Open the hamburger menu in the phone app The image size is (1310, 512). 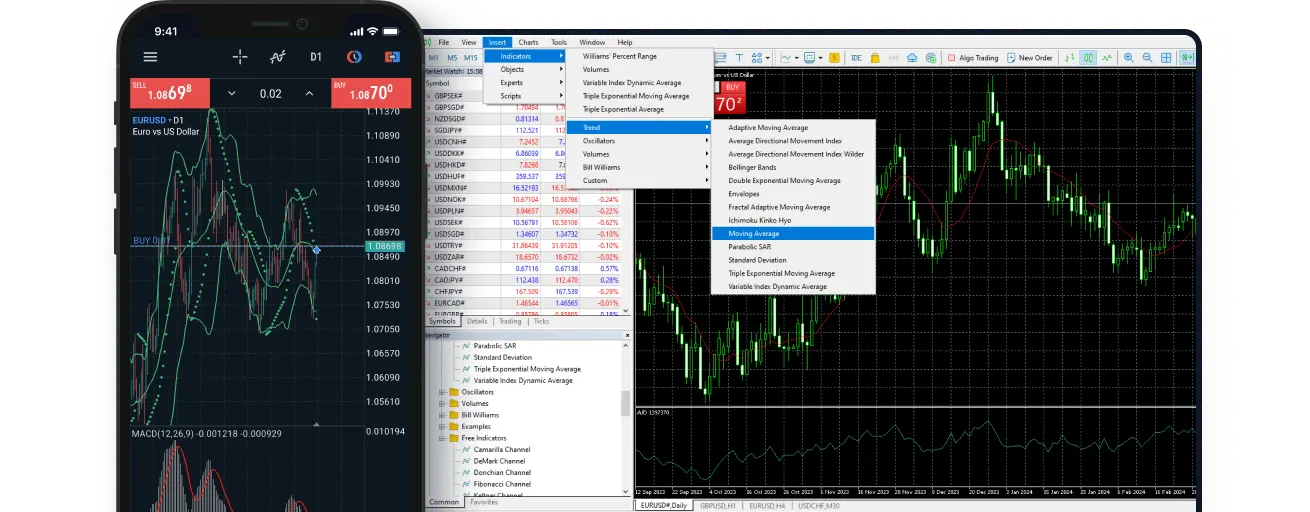click(x=150, y=57)
